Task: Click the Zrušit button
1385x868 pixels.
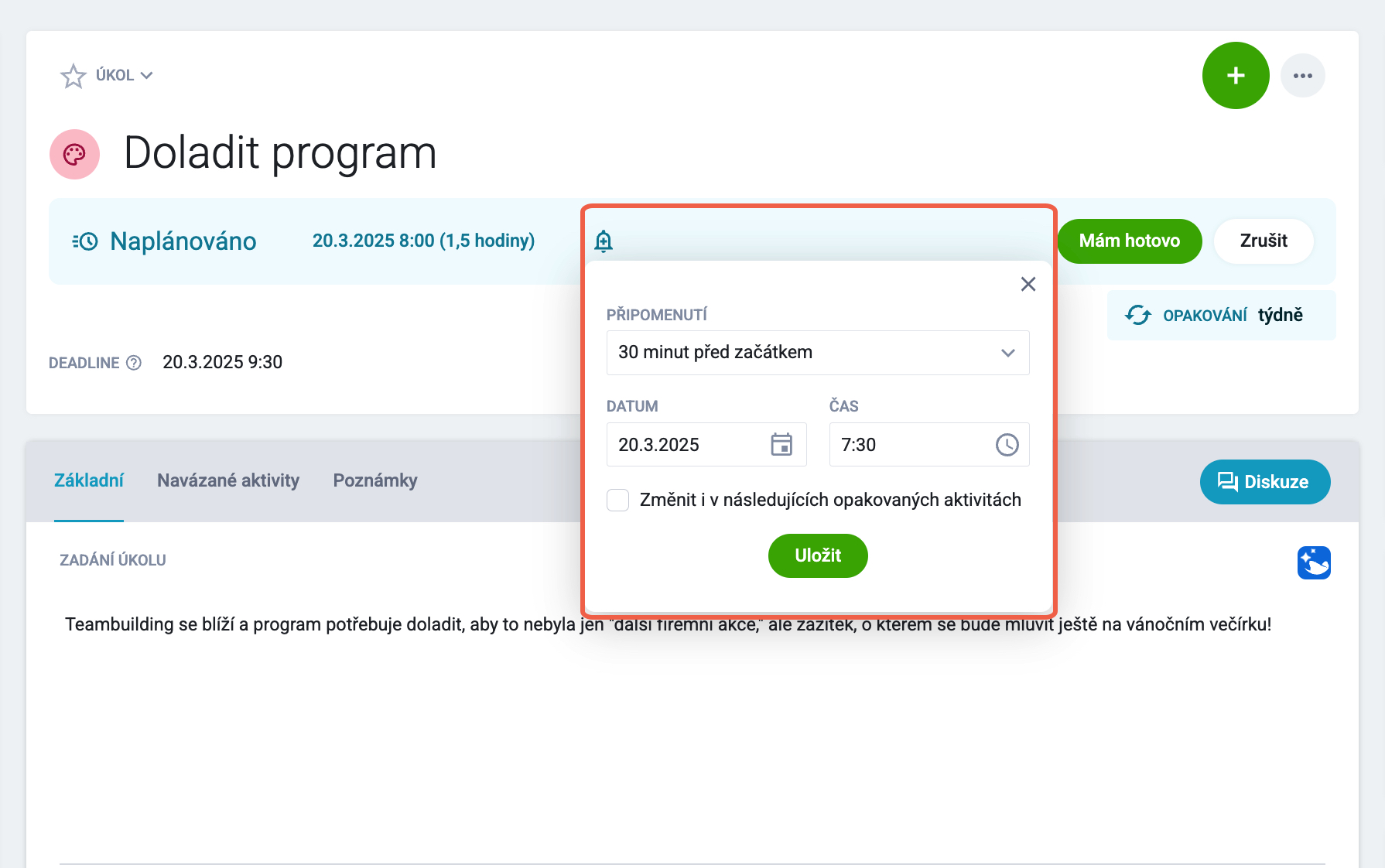Action: [1264, 241]
